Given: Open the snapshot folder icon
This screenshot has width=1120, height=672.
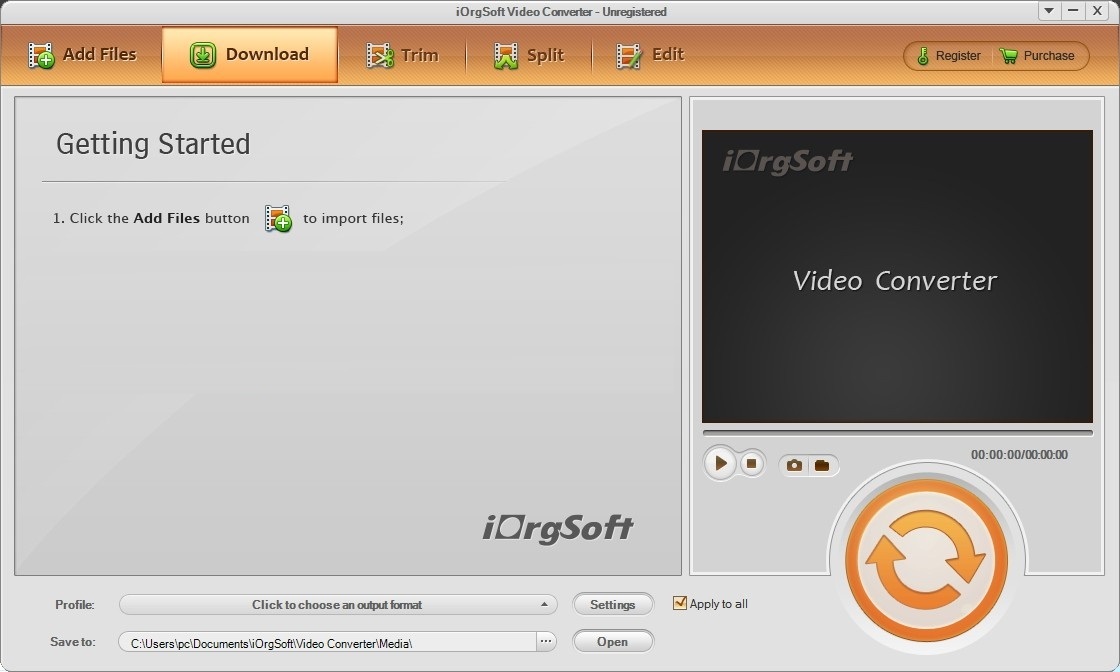Looking at the screenshot, I should (822, 466).
